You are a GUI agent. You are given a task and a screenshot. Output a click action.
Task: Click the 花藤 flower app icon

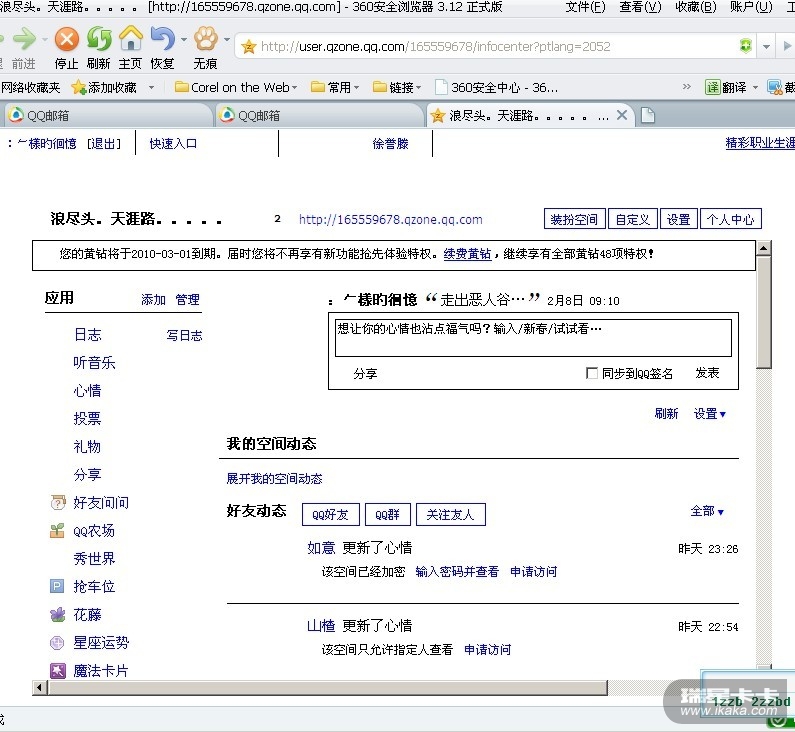pyautogui.click(x=58, y=614)
